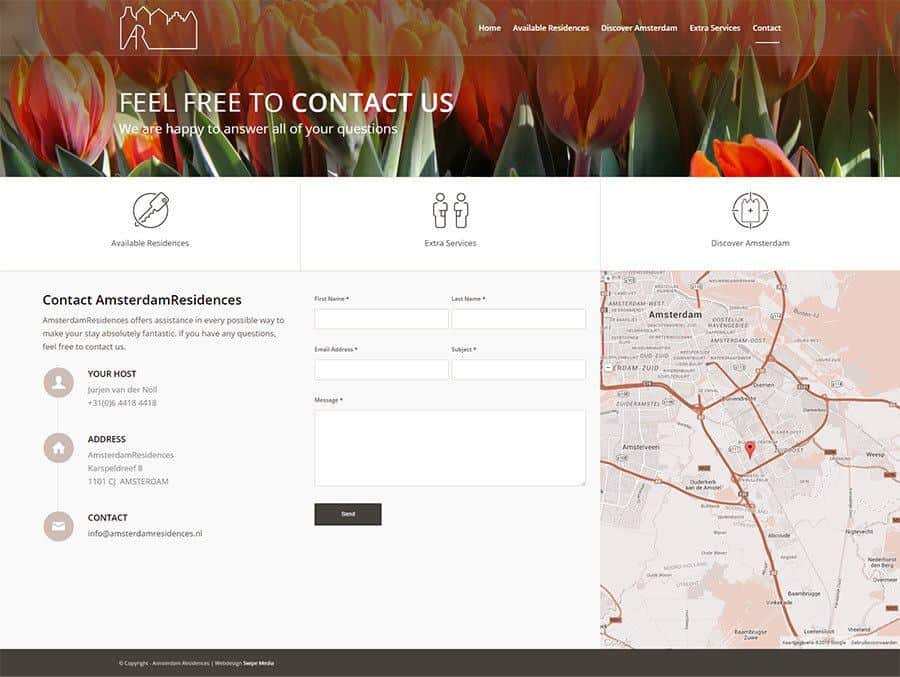The image size is (900, 677).
Task: Open the Available Residences link below key icon
Action: click(x=150, y=243)
